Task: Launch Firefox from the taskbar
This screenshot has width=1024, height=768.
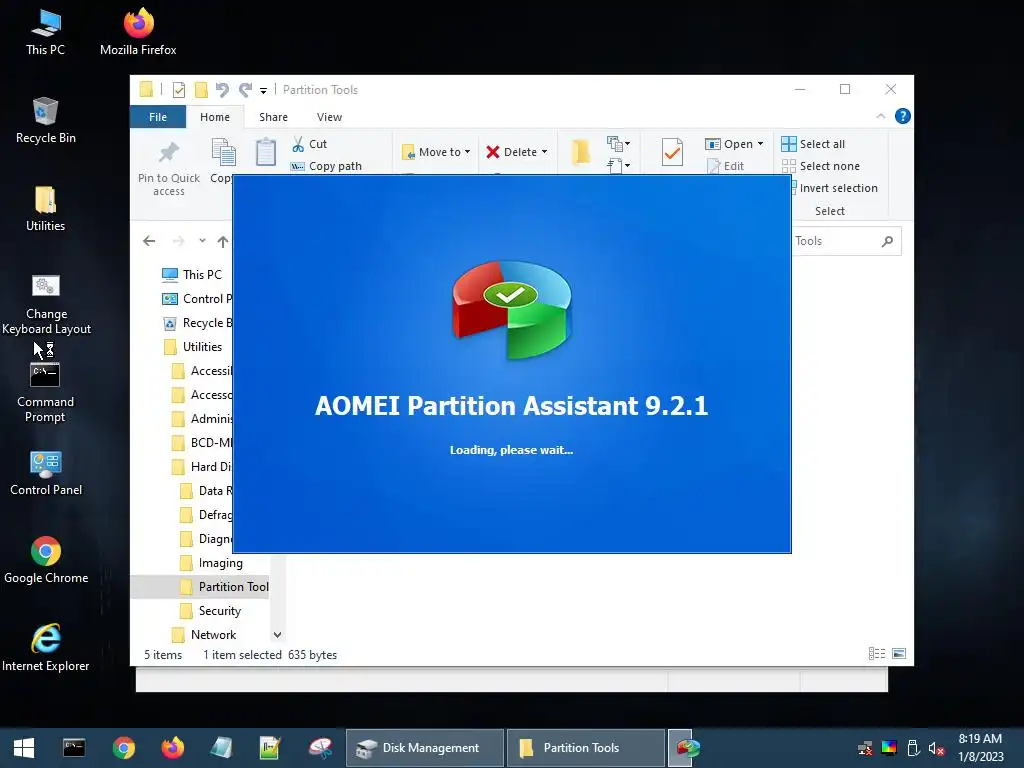Action: [x=172, y=748]
